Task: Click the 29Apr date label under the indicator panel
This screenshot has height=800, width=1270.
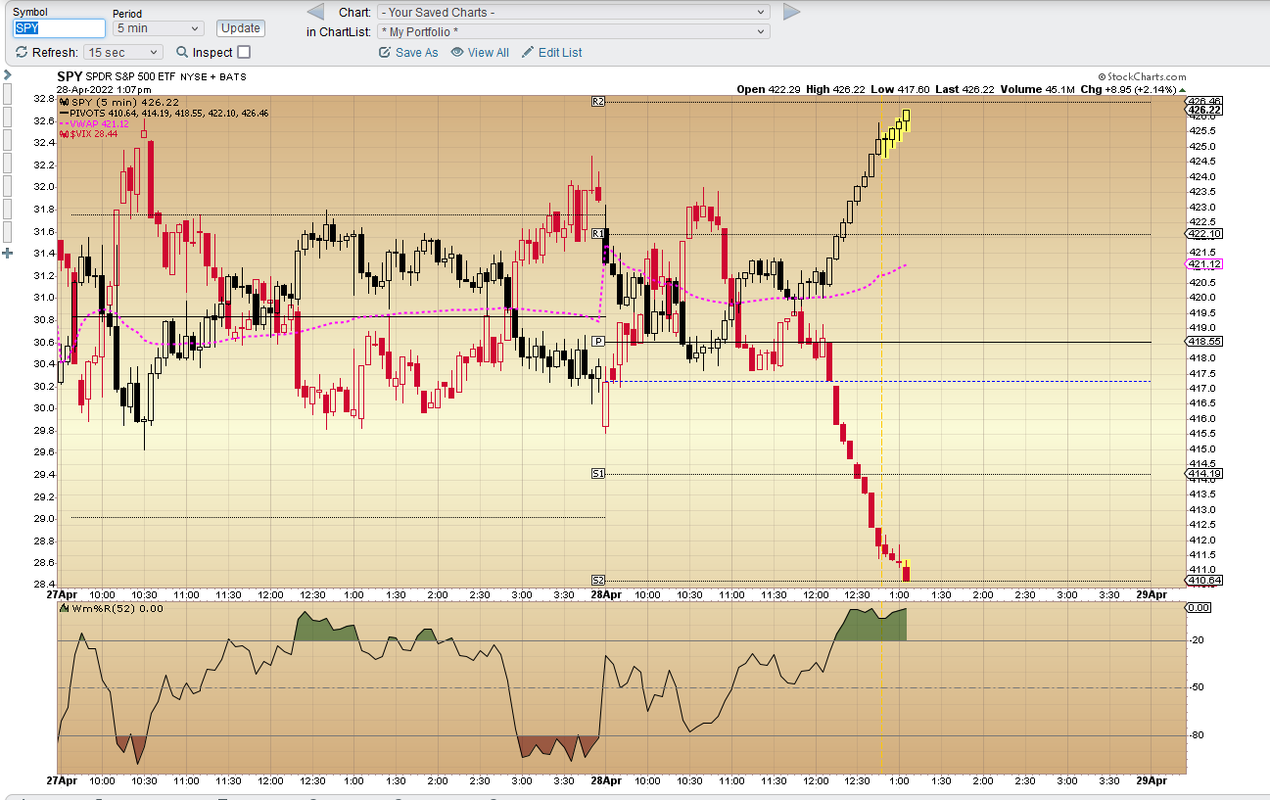Action: coord(1153,780)
